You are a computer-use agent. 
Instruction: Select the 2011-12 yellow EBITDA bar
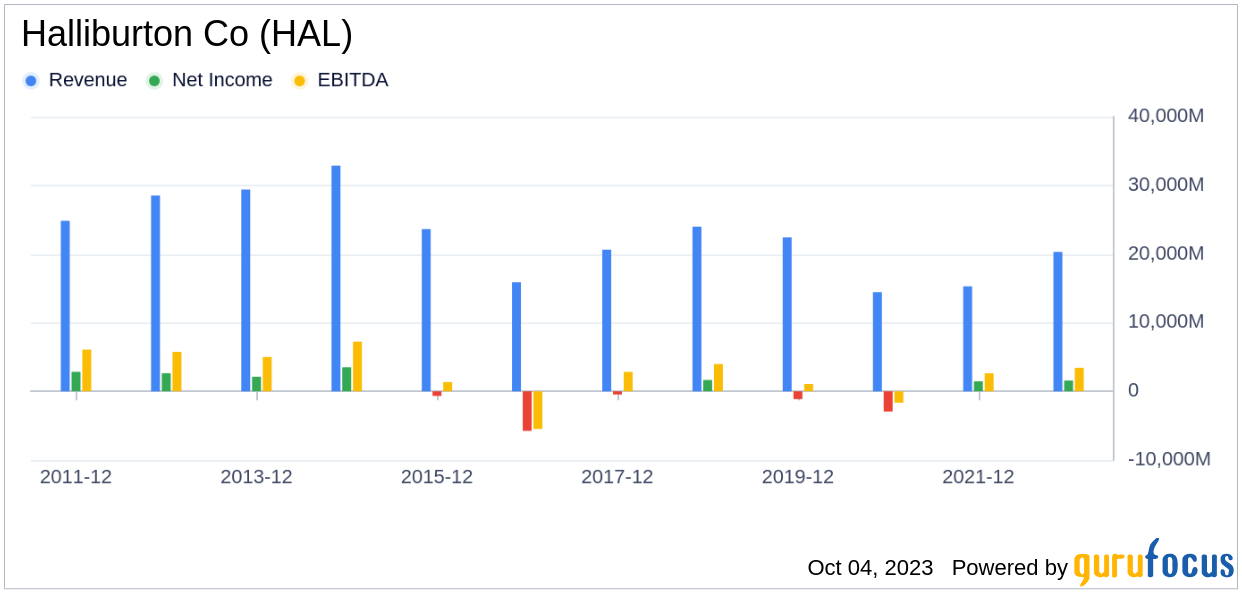coord(87,371)
